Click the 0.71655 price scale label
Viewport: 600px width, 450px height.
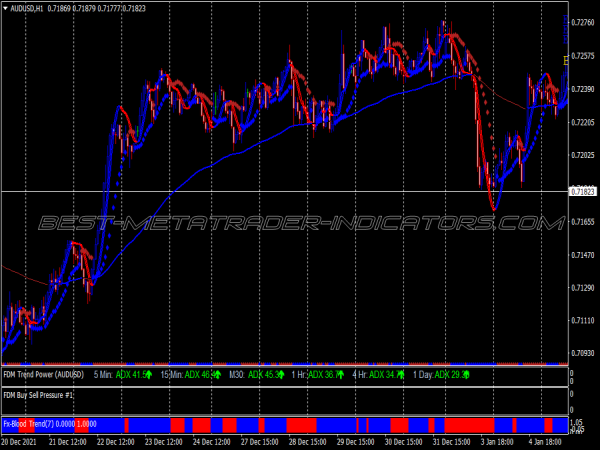(x=583, y=222)
